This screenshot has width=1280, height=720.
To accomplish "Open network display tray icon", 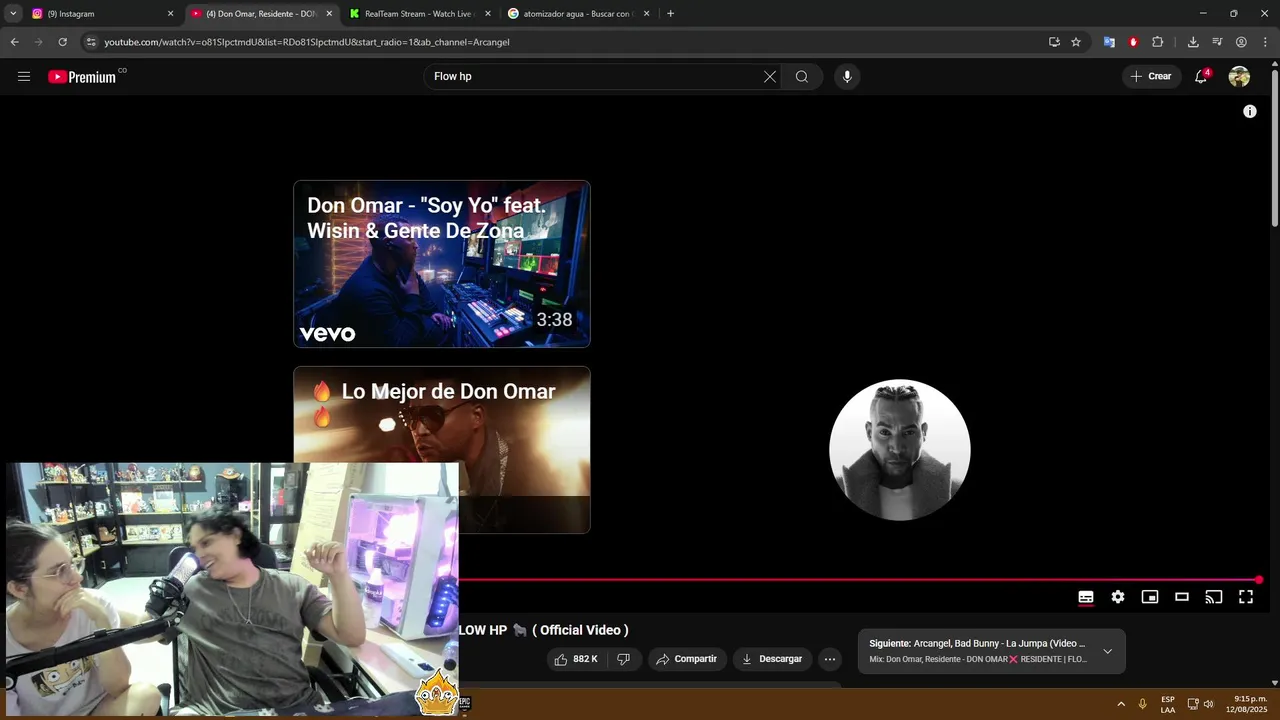I will click(x=1193, y=704).
